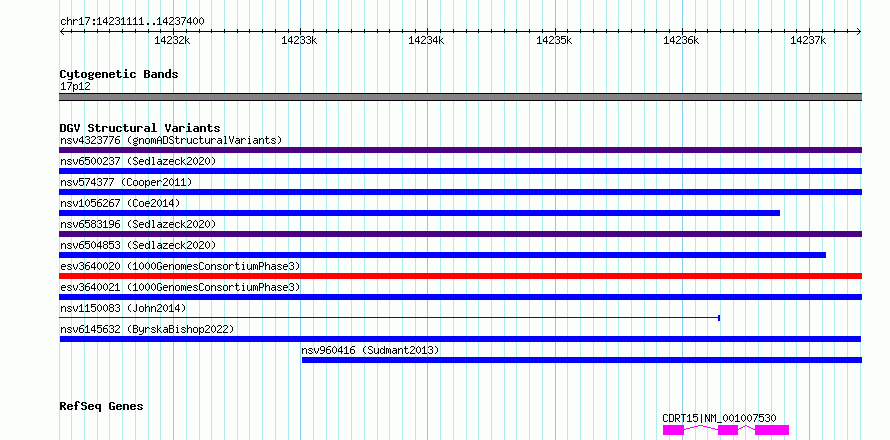The width and height of the screenshot is (890, 440).
Task: Click the blue bar under esv3640021
Action: tap(460, 297)
